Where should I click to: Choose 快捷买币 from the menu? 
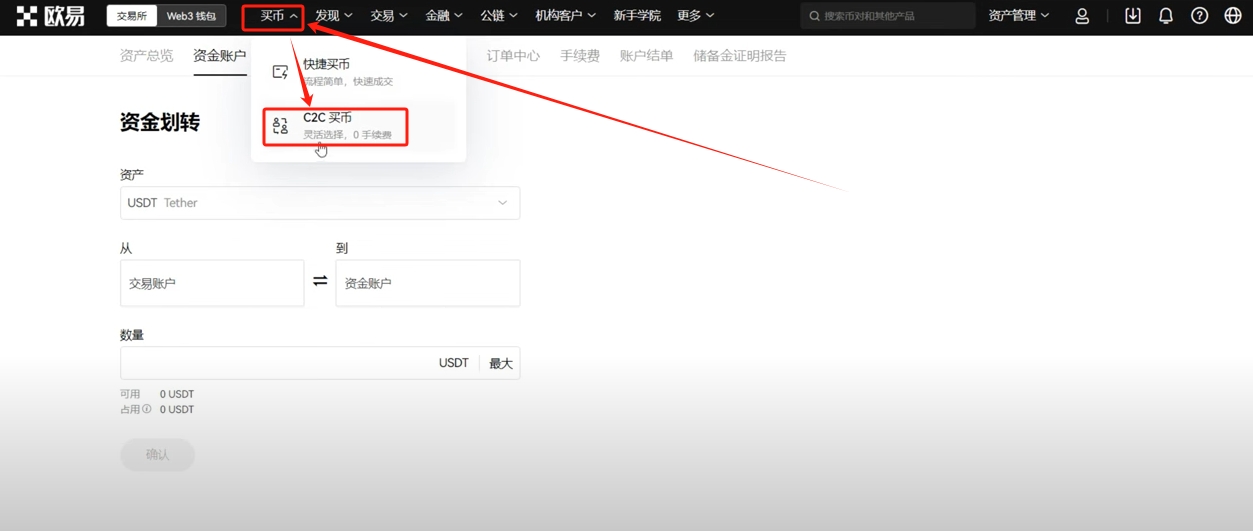click(359, 72)
